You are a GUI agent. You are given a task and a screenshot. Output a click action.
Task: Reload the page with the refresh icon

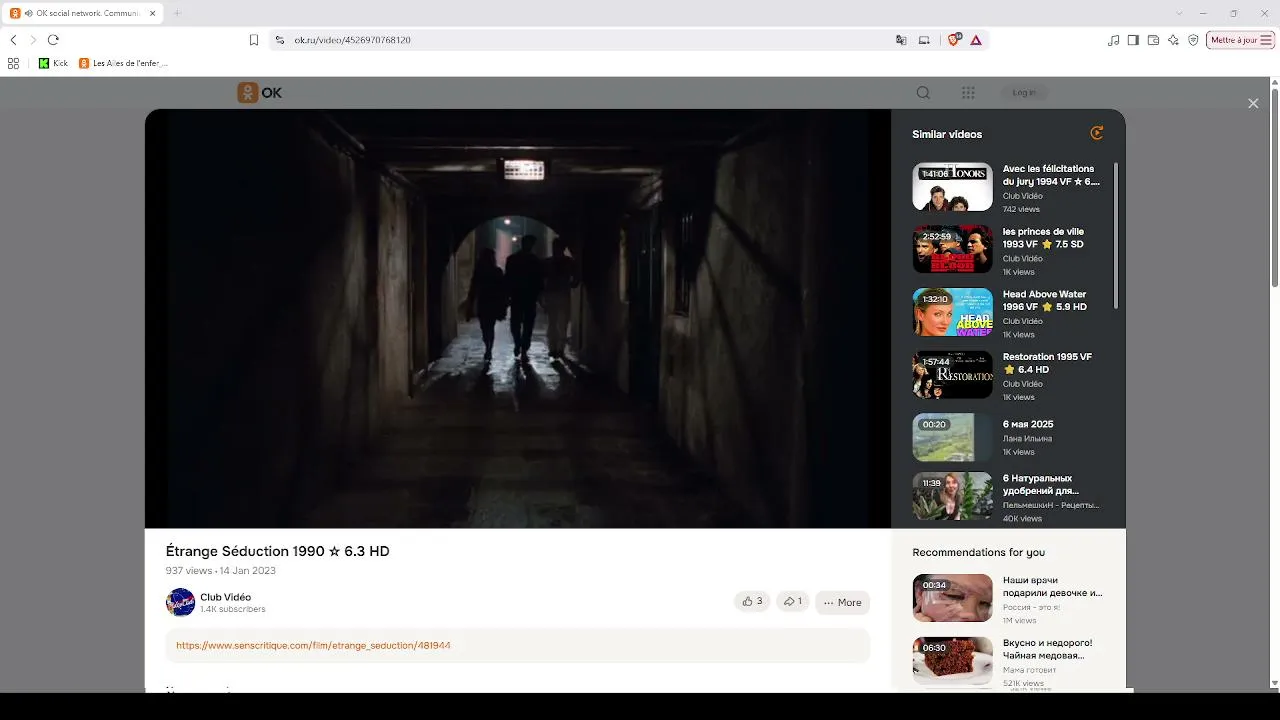(x=53, y=40)
